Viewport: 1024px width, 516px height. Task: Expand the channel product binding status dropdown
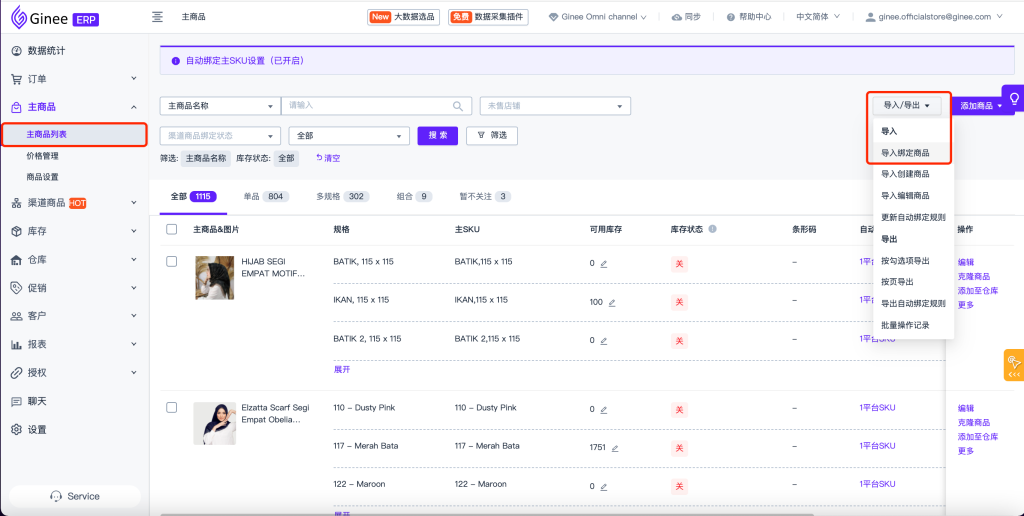(x=219, y=136)
